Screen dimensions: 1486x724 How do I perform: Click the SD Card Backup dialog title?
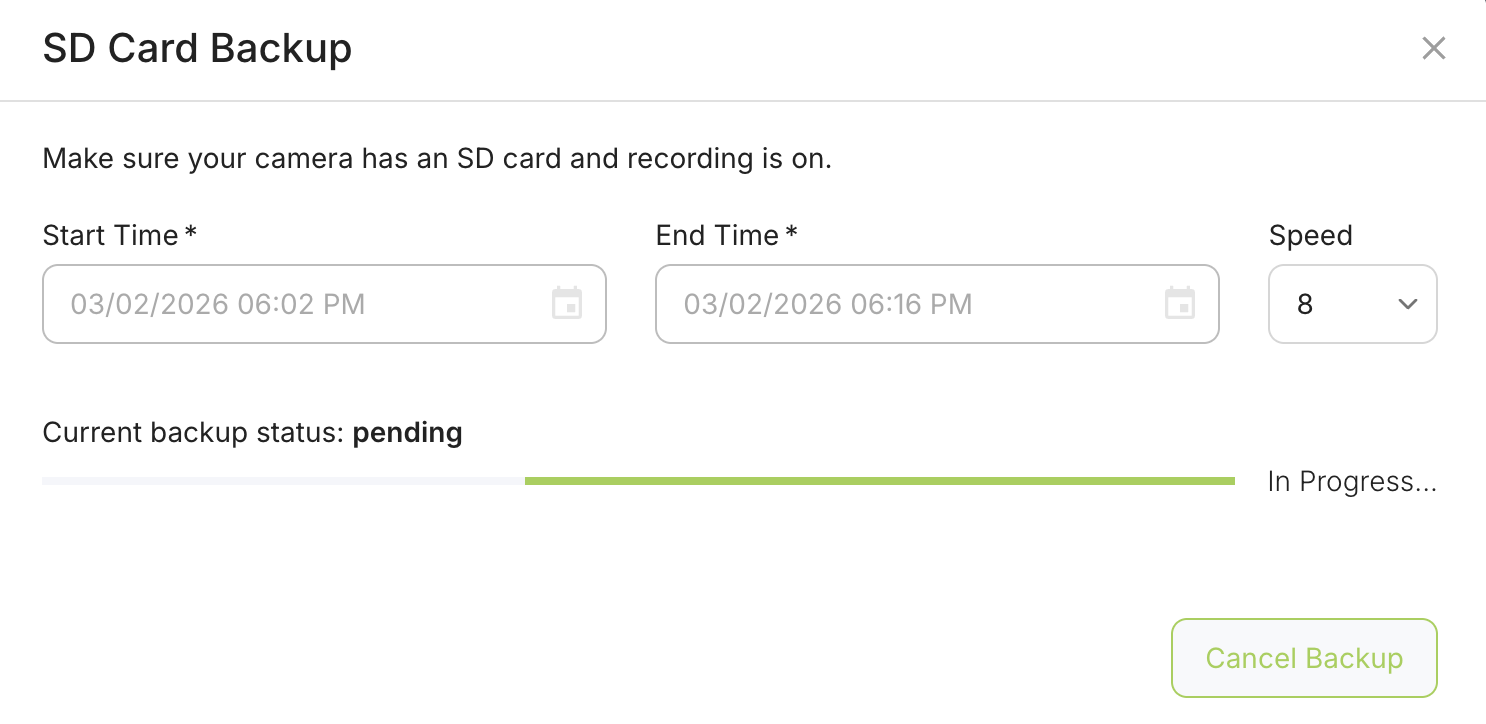tap(197, 48)
